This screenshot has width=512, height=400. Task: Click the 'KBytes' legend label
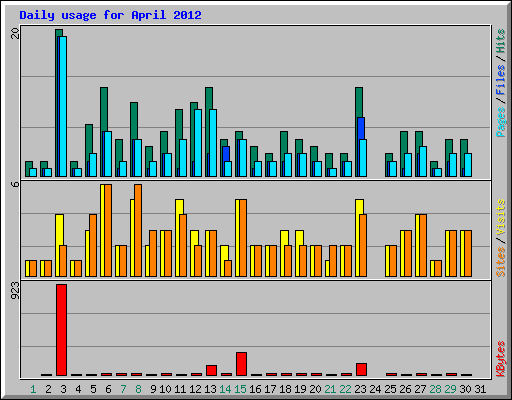pyautogui.click(x=500, y=359)
